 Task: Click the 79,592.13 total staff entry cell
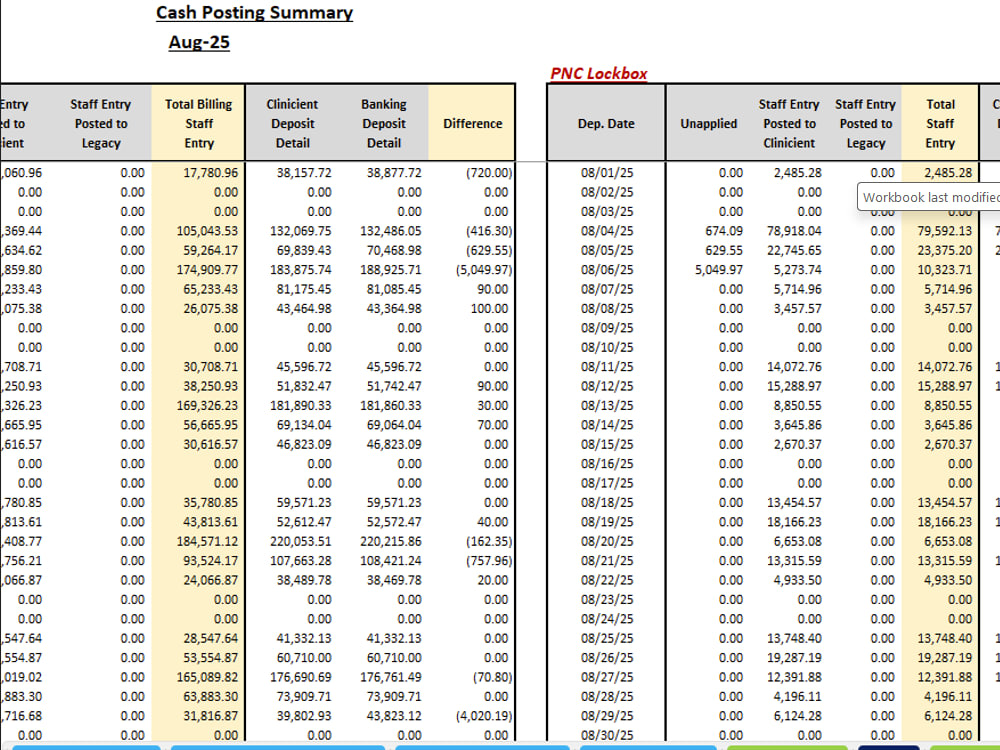[x=945, y=231]
